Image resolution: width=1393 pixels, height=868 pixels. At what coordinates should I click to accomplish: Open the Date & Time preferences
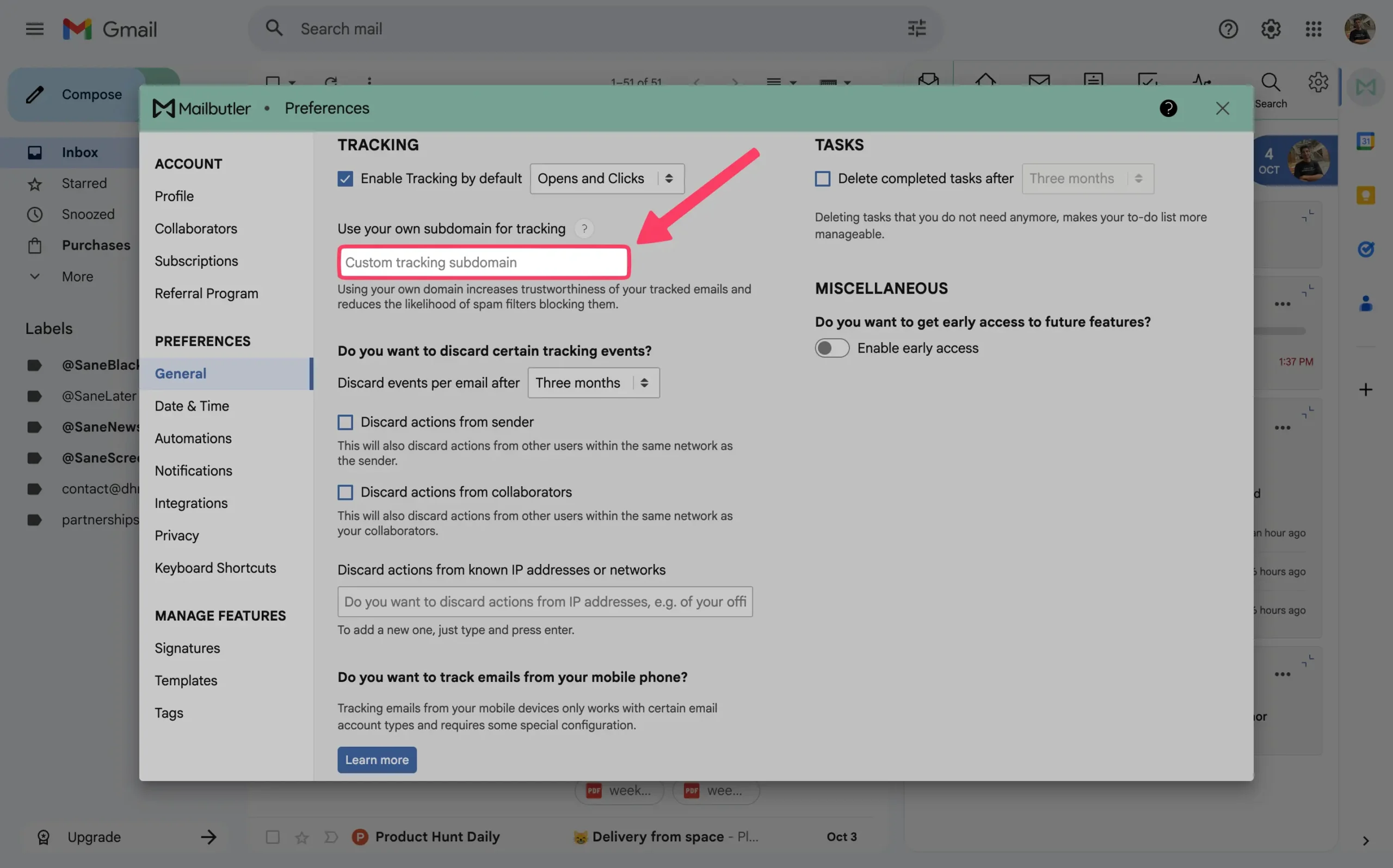tap(192, 406)
